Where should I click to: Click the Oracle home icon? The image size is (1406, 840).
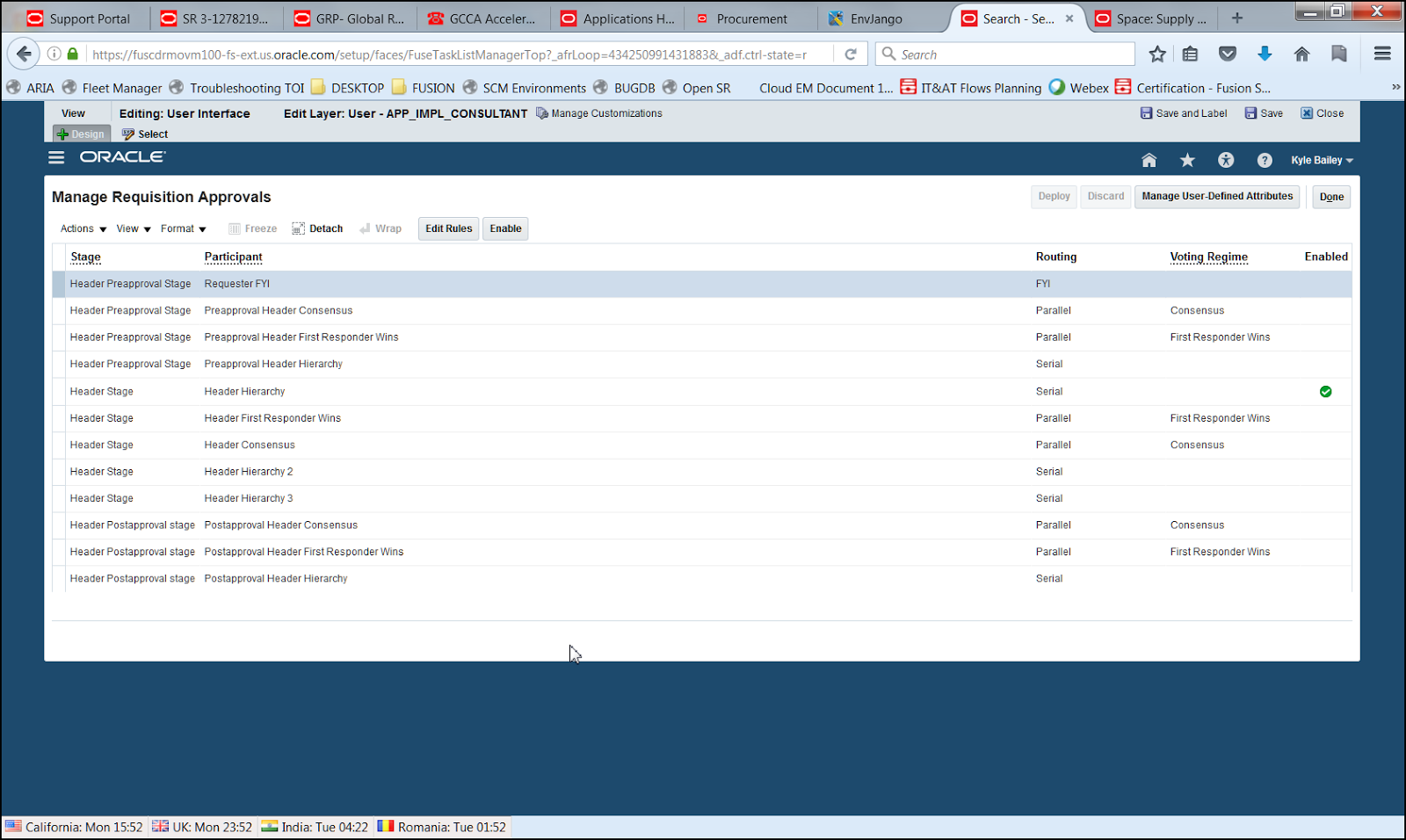pyautogui.click(x=1149, y=160)
